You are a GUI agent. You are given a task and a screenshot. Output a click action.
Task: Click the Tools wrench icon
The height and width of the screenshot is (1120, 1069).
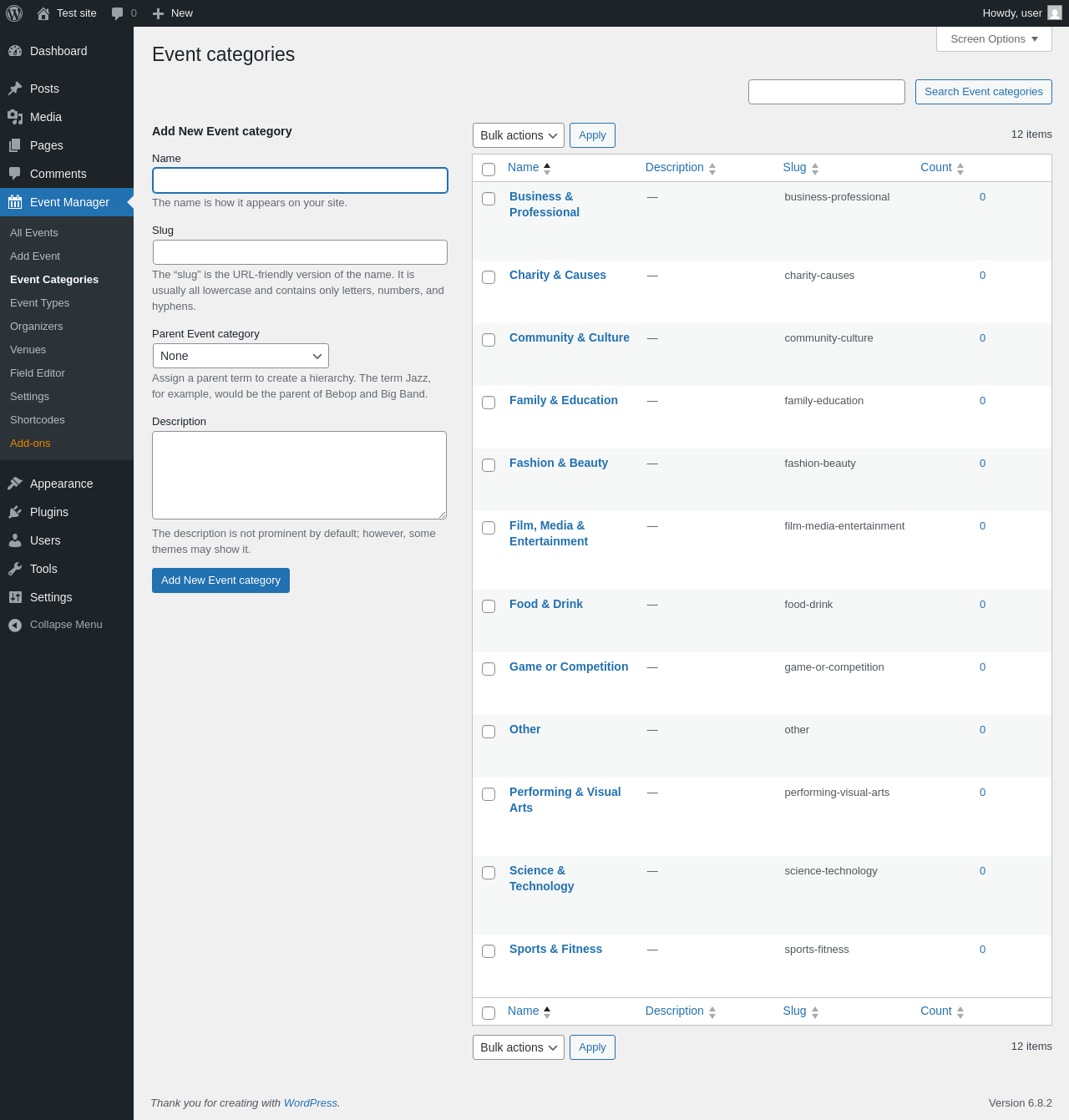tap(15, 569)
